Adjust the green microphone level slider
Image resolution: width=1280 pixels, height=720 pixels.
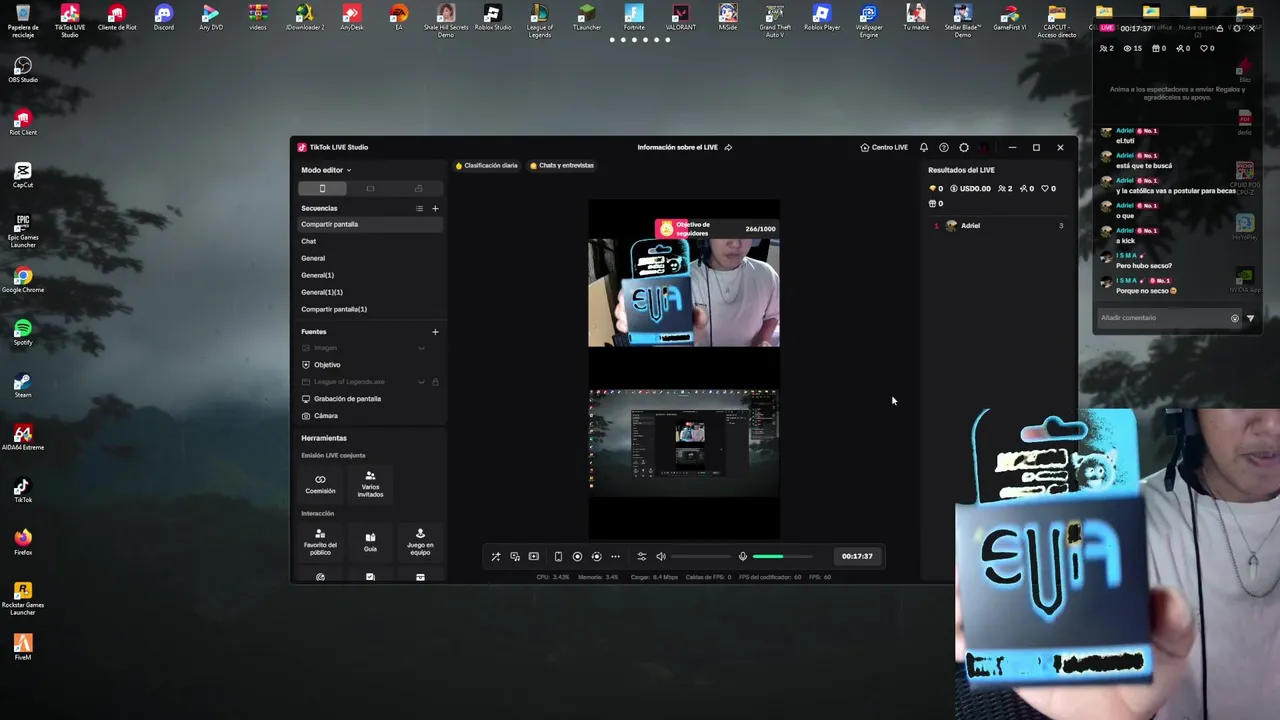tap(783, 556)
